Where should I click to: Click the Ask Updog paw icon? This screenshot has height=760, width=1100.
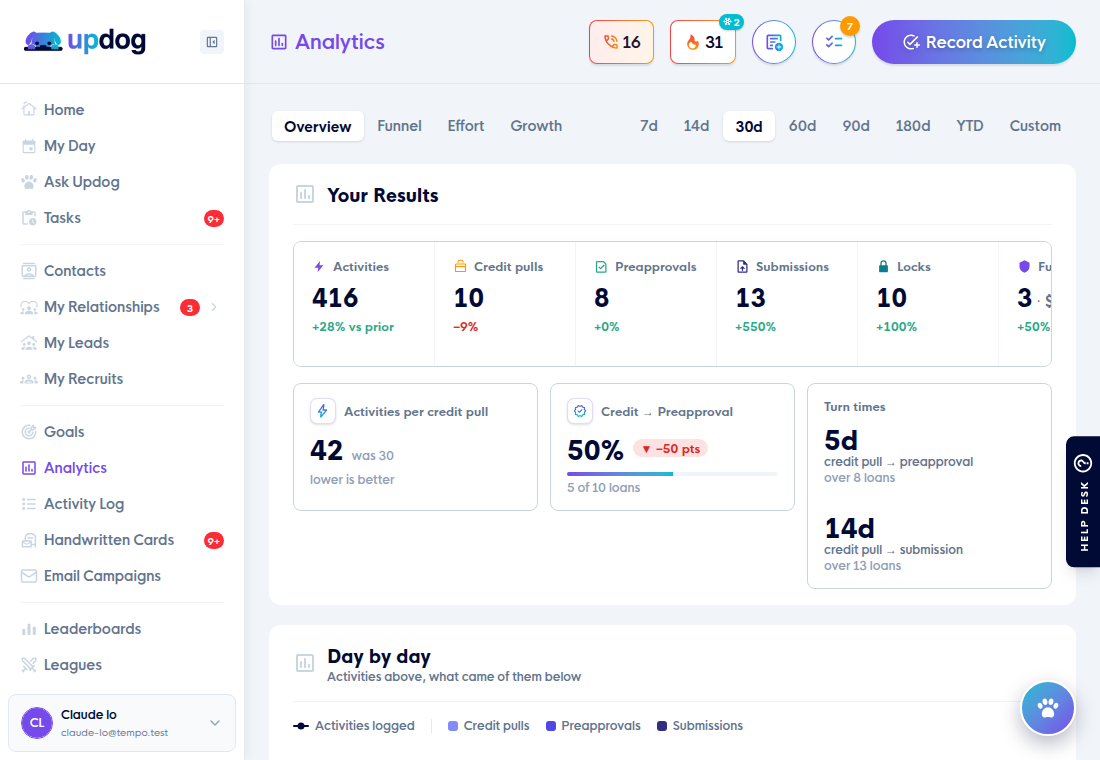coord(29,182)
